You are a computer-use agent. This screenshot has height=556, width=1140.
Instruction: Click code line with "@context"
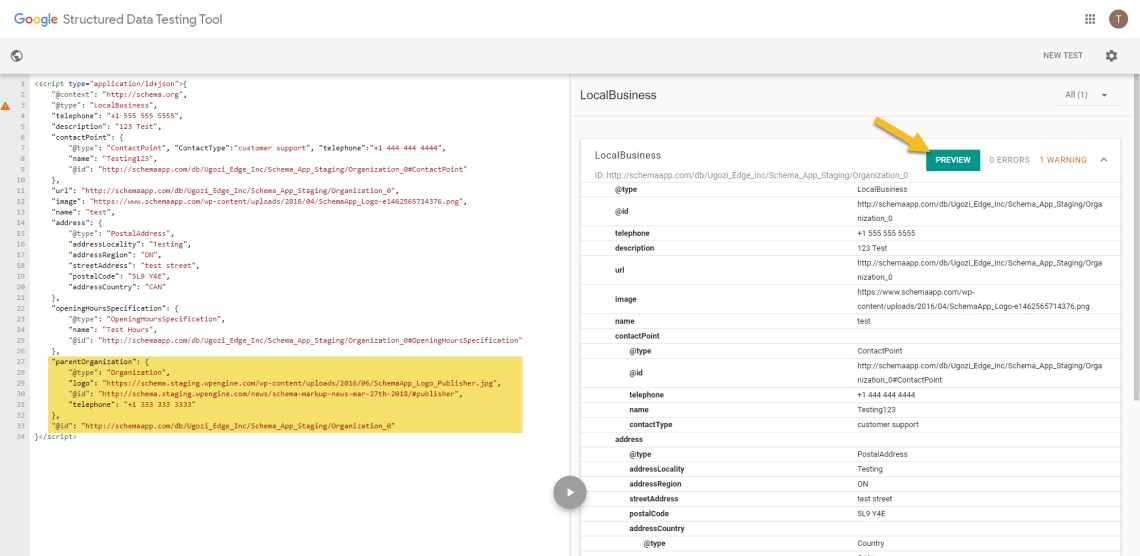(x=120, y=94)
